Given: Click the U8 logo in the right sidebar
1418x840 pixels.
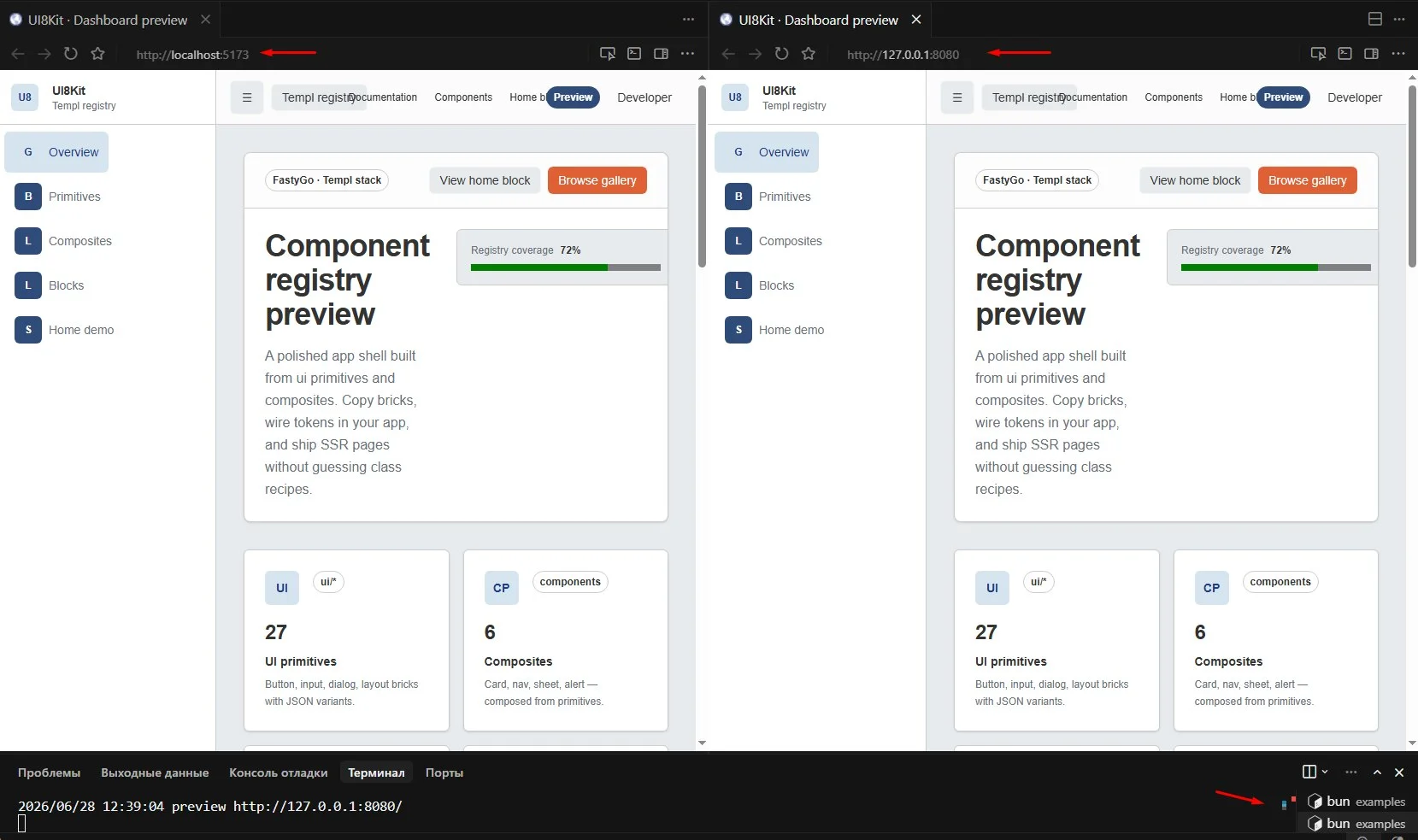Looking at the screenshot, I should pyautogui.click(x=735, y=97).
